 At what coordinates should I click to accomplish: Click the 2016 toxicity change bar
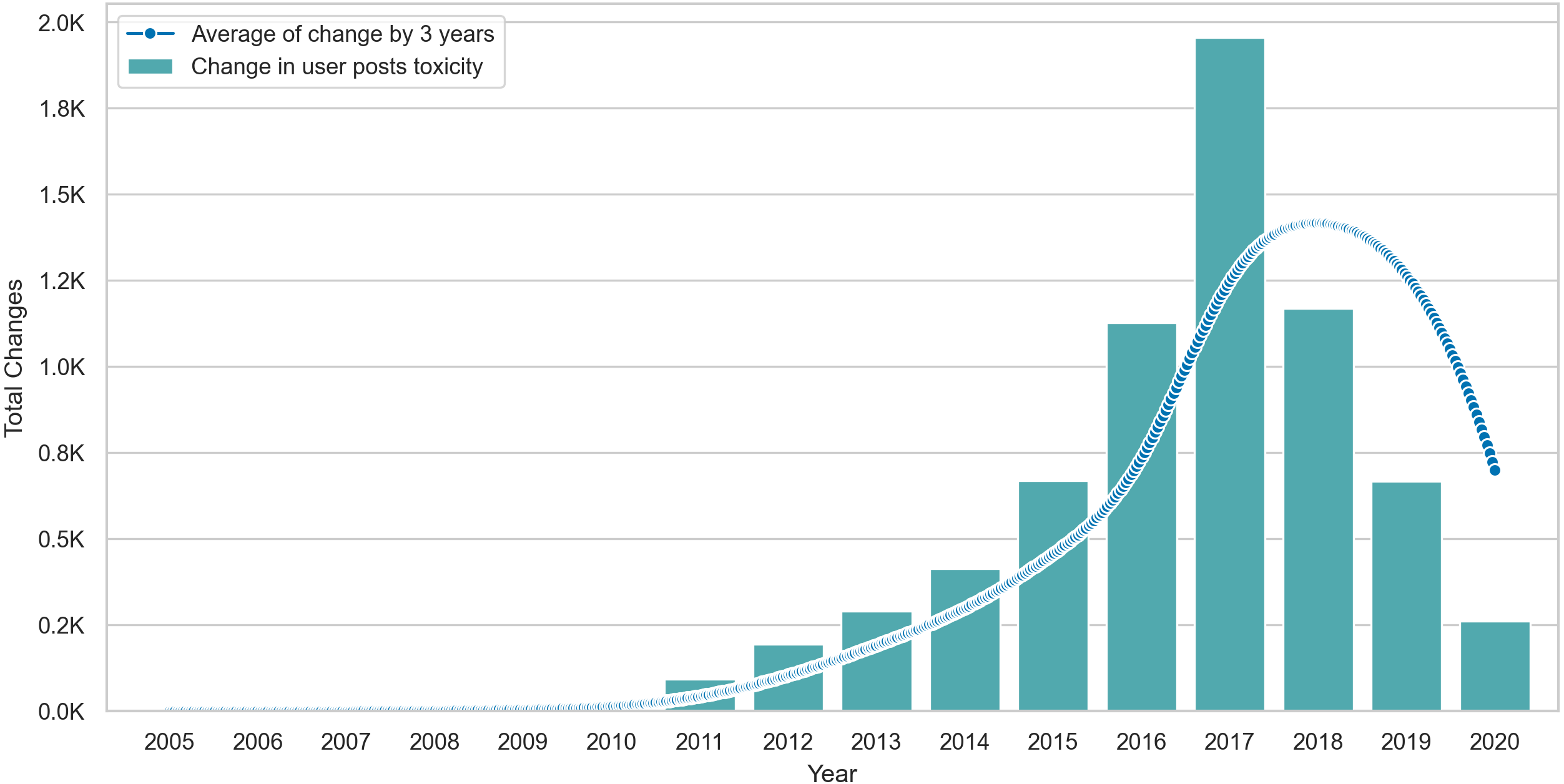[x=1141, y=517]
